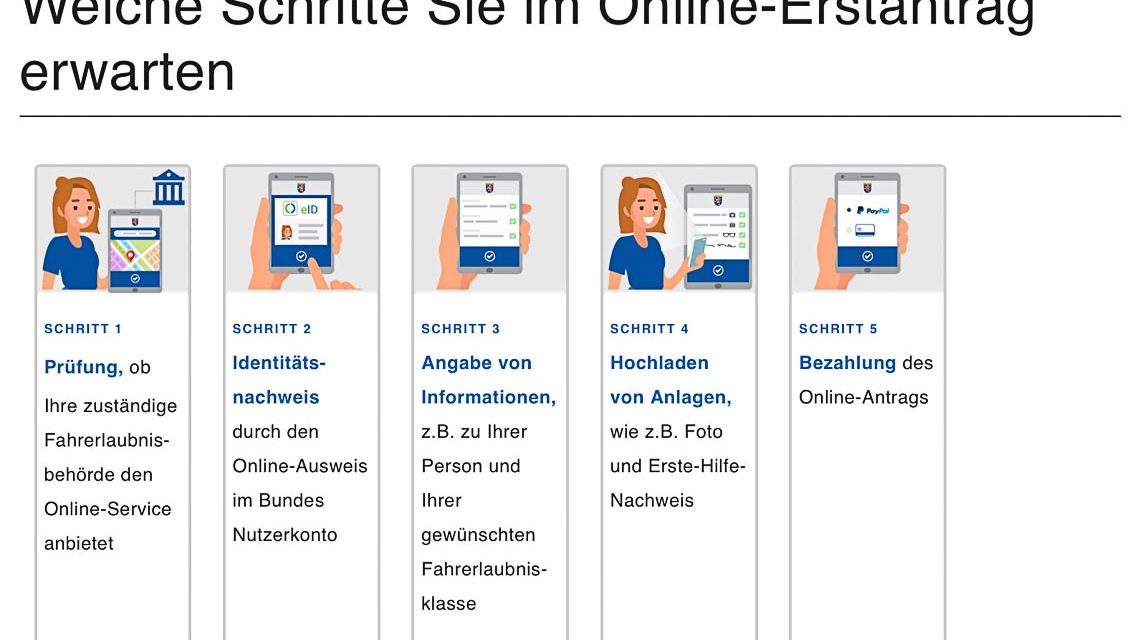Click the camera icon on the Schritt 4 tablet
Screen dimensions: 1140x640
[732, 215]
